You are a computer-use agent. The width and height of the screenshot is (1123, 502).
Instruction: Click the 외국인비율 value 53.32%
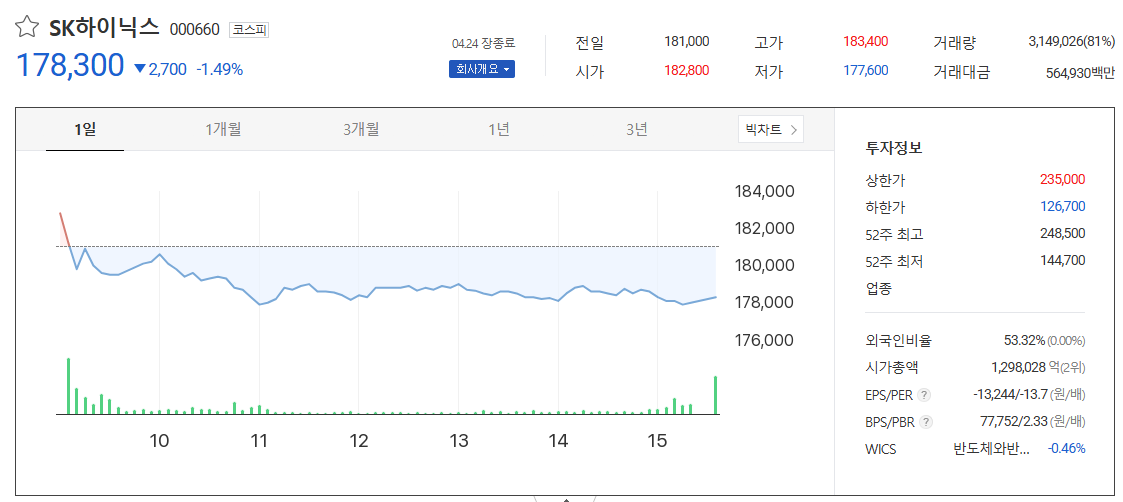click(x=1024, y=341)
